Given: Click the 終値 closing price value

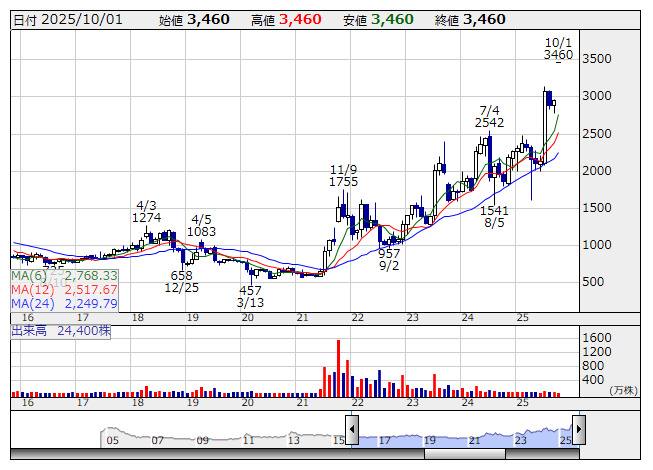Looking at the screenshot, I should click(484, 20).
